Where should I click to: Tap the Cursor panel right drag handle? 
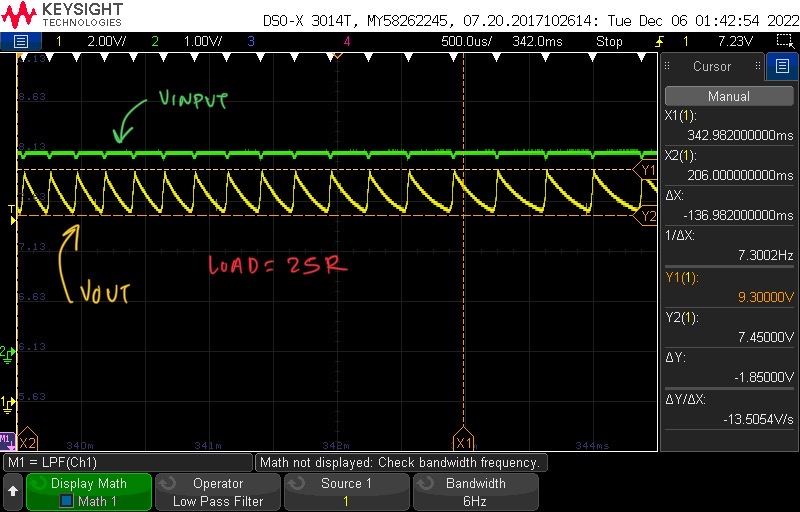(758, 66)
